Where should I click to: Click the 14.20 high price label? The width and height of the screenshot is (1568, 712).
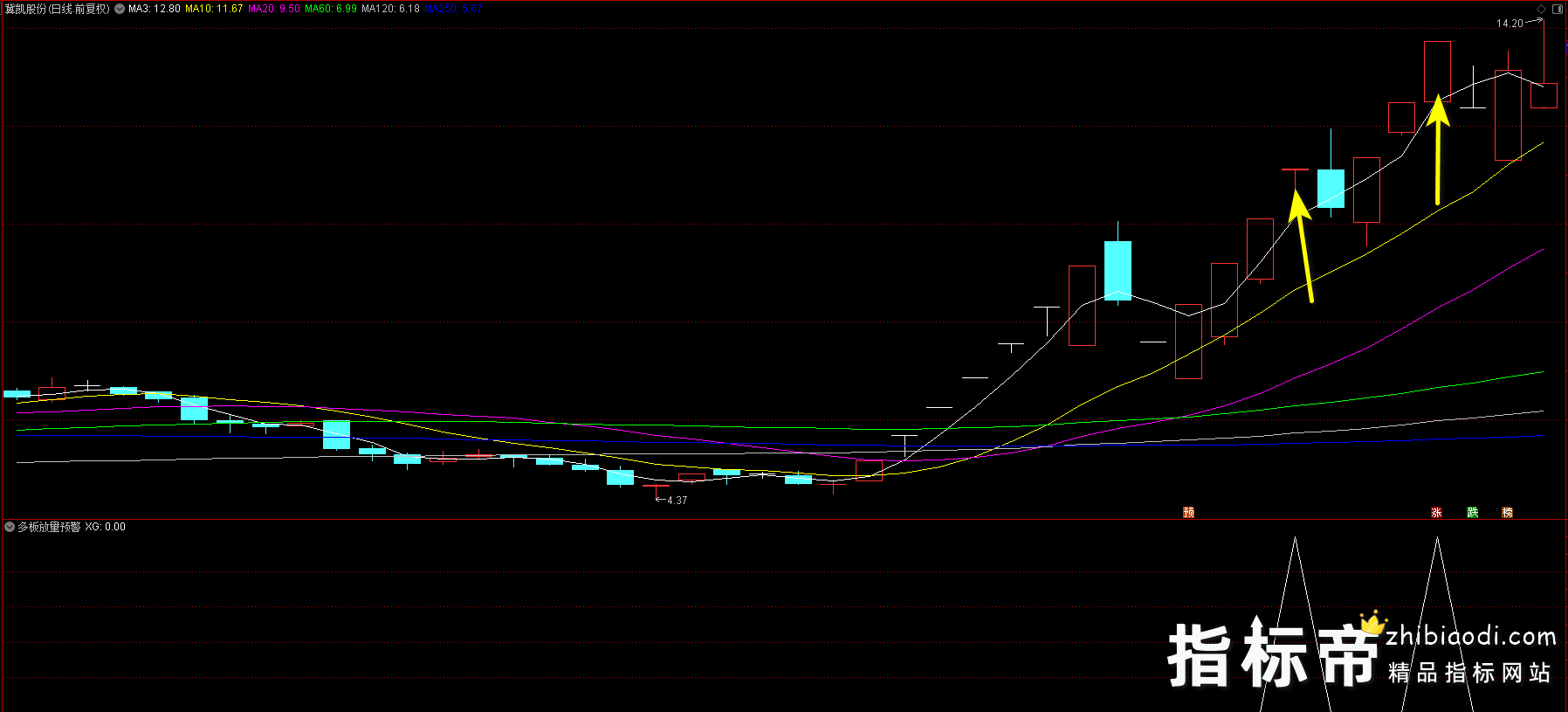[x=1510, y=24]
